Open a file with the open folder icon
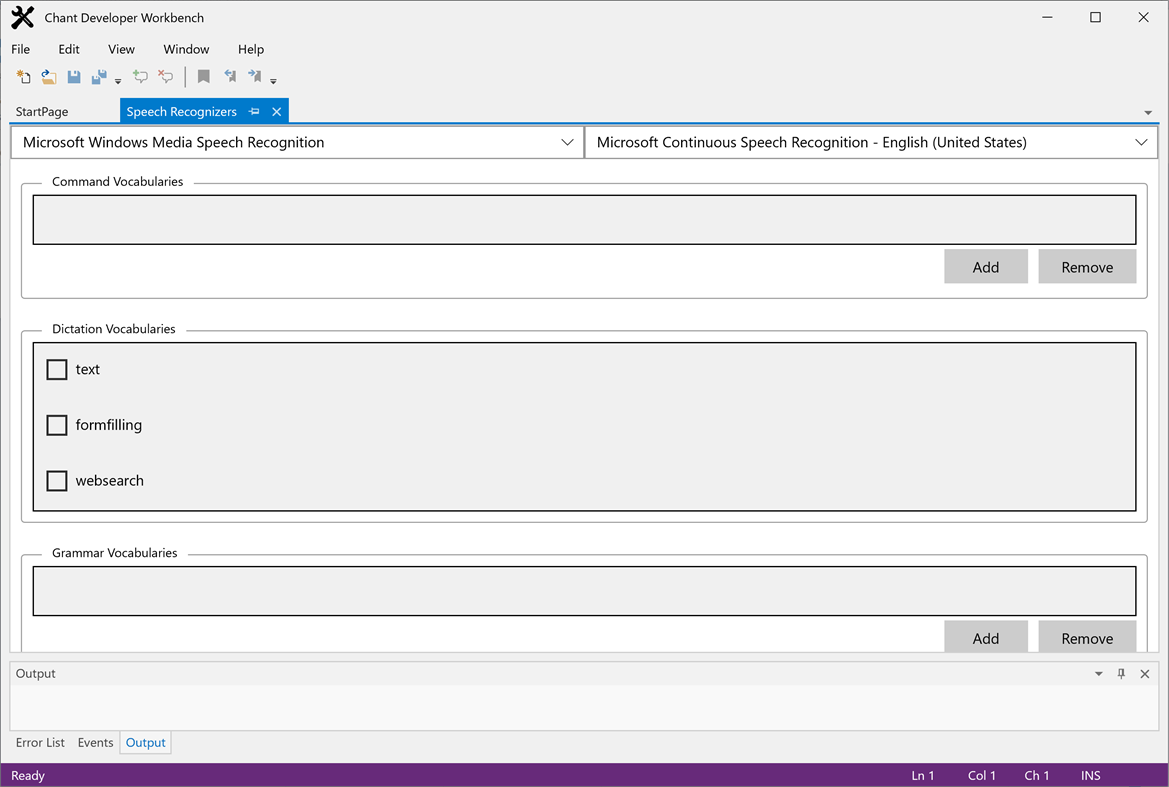The width and height of the screenshot is (1169, 787). point(48,76)
